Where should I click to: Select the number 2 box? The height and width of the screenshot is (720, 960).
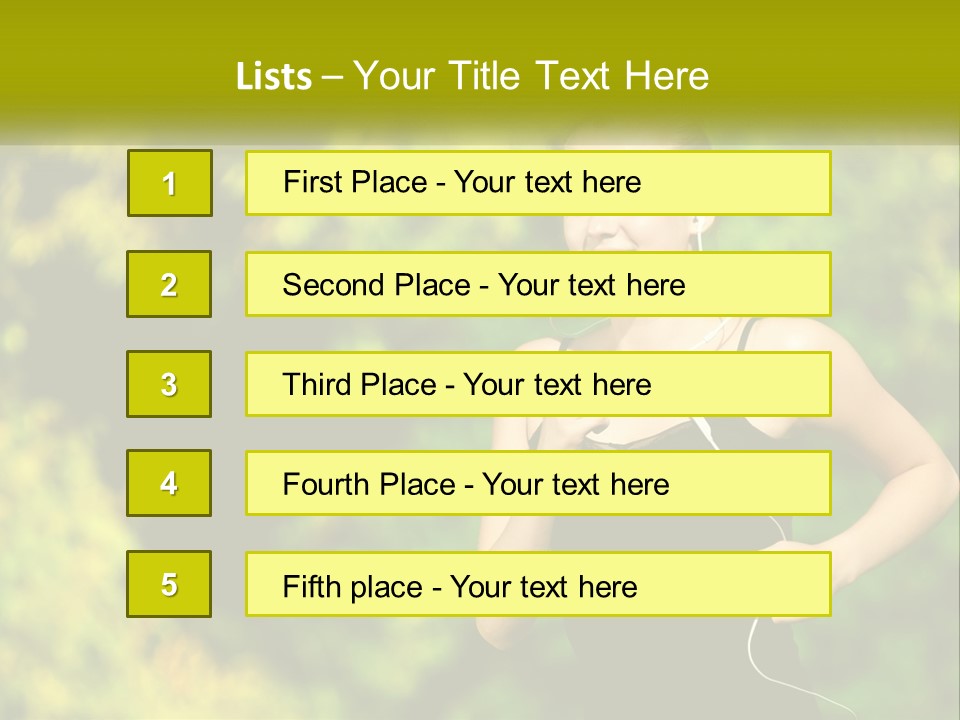[x=169, y=284]
